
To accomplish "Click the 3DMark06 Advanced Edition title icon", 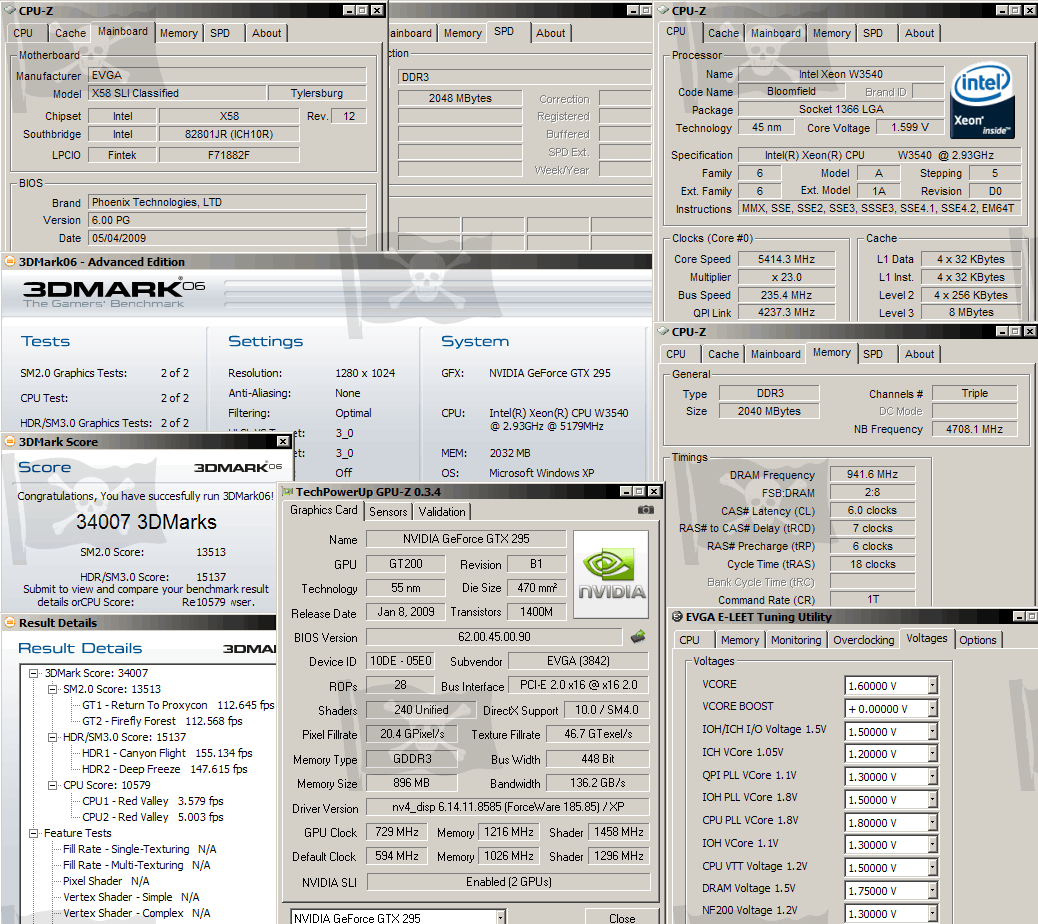I will pos(10,261).
